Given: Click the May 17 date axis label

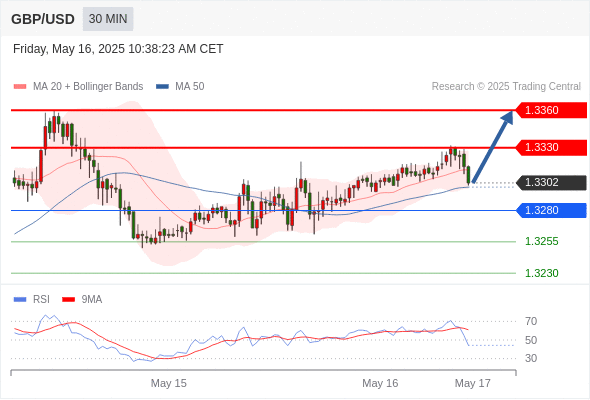Looking at the screenshot, I should (473, 383).
